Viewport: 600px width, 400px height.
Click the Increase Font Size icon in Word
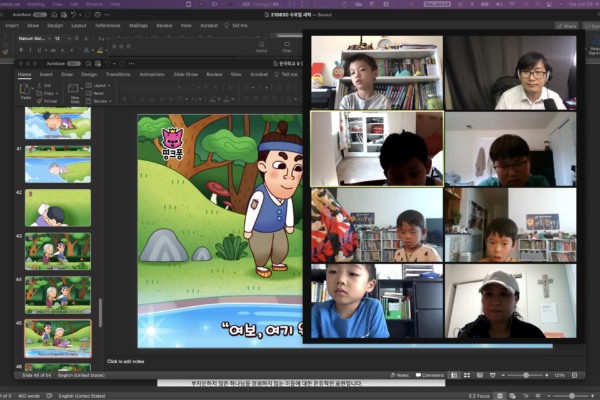(x=77, y=39)
